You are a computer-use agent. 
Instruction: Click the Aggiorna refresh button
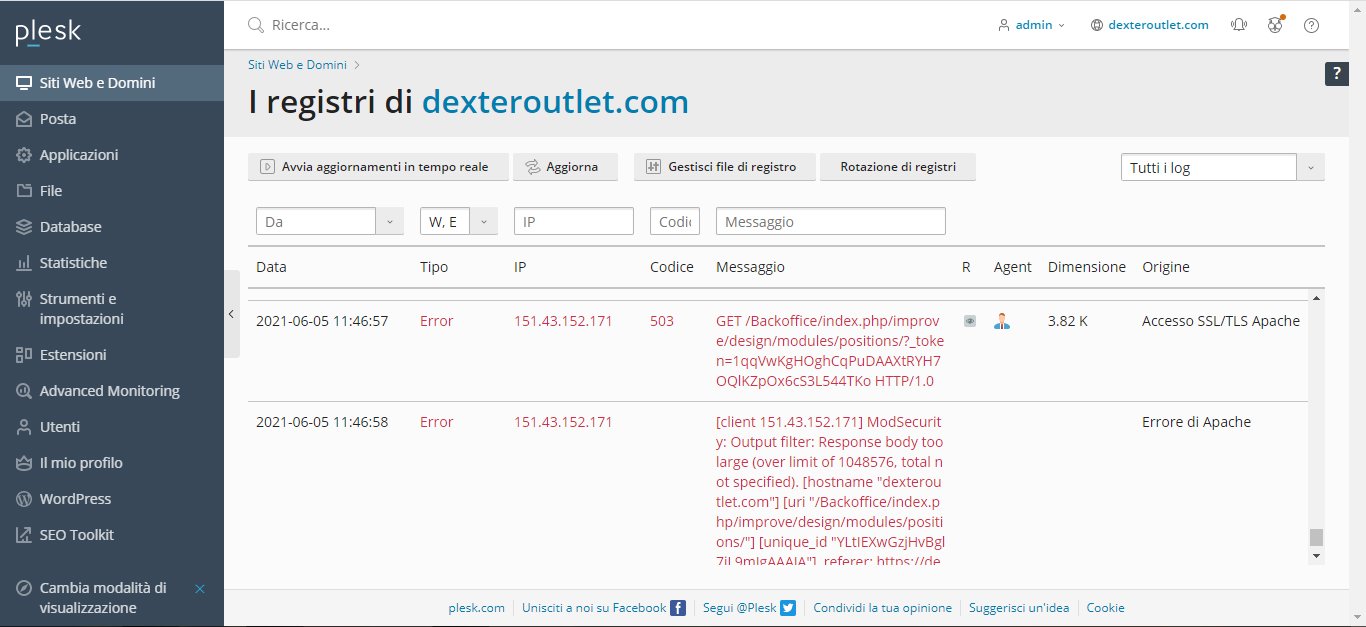565,167
